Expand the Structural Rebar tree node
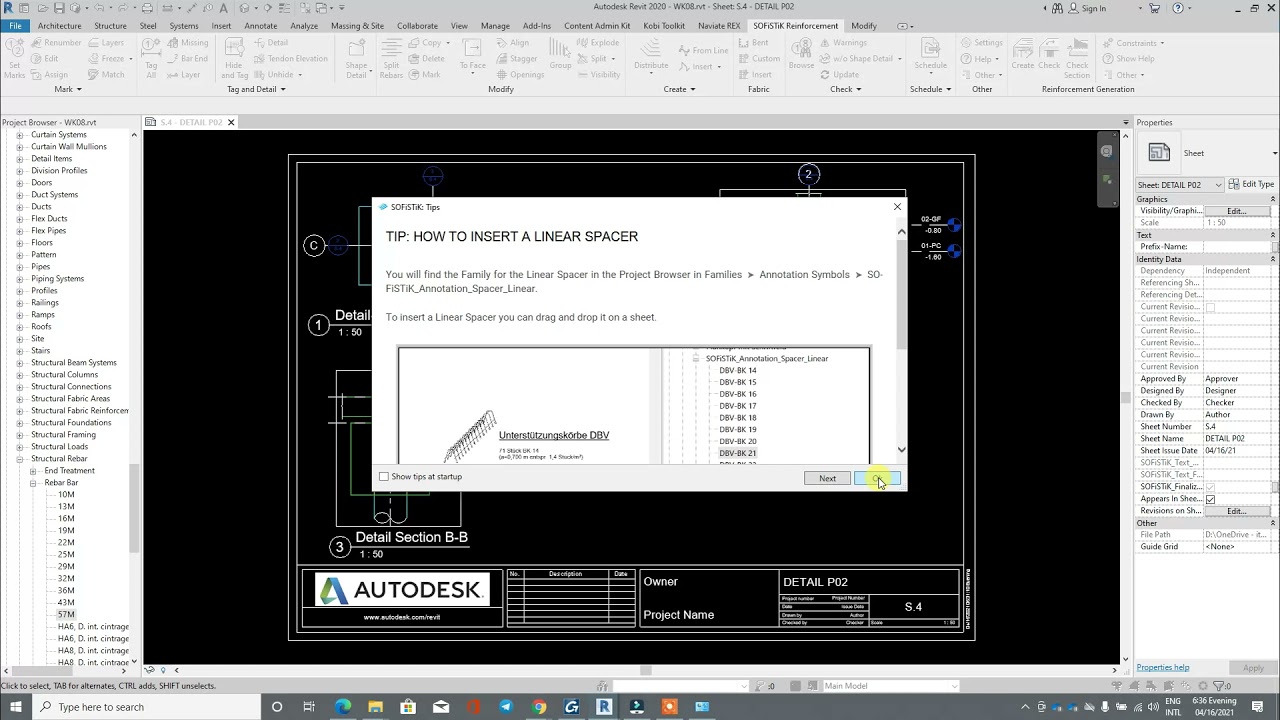The image size is (1280, 720). coord(19,459)
